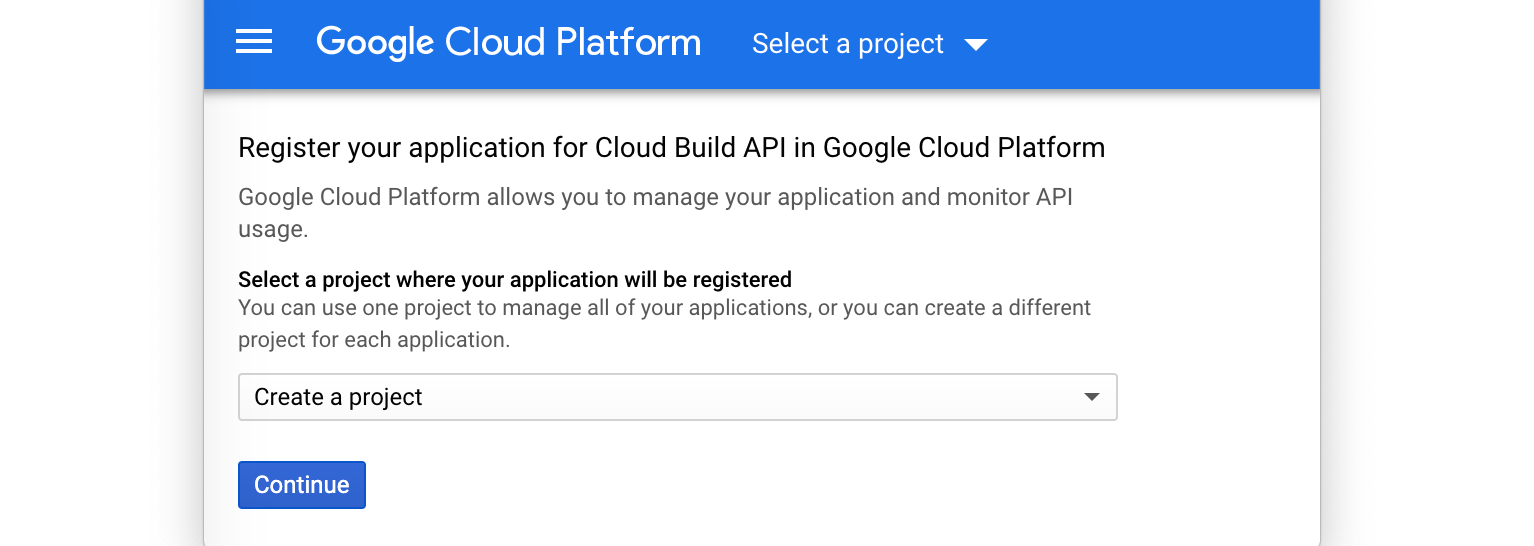Click the gray arrow in project dropdown

[1092, 397]
